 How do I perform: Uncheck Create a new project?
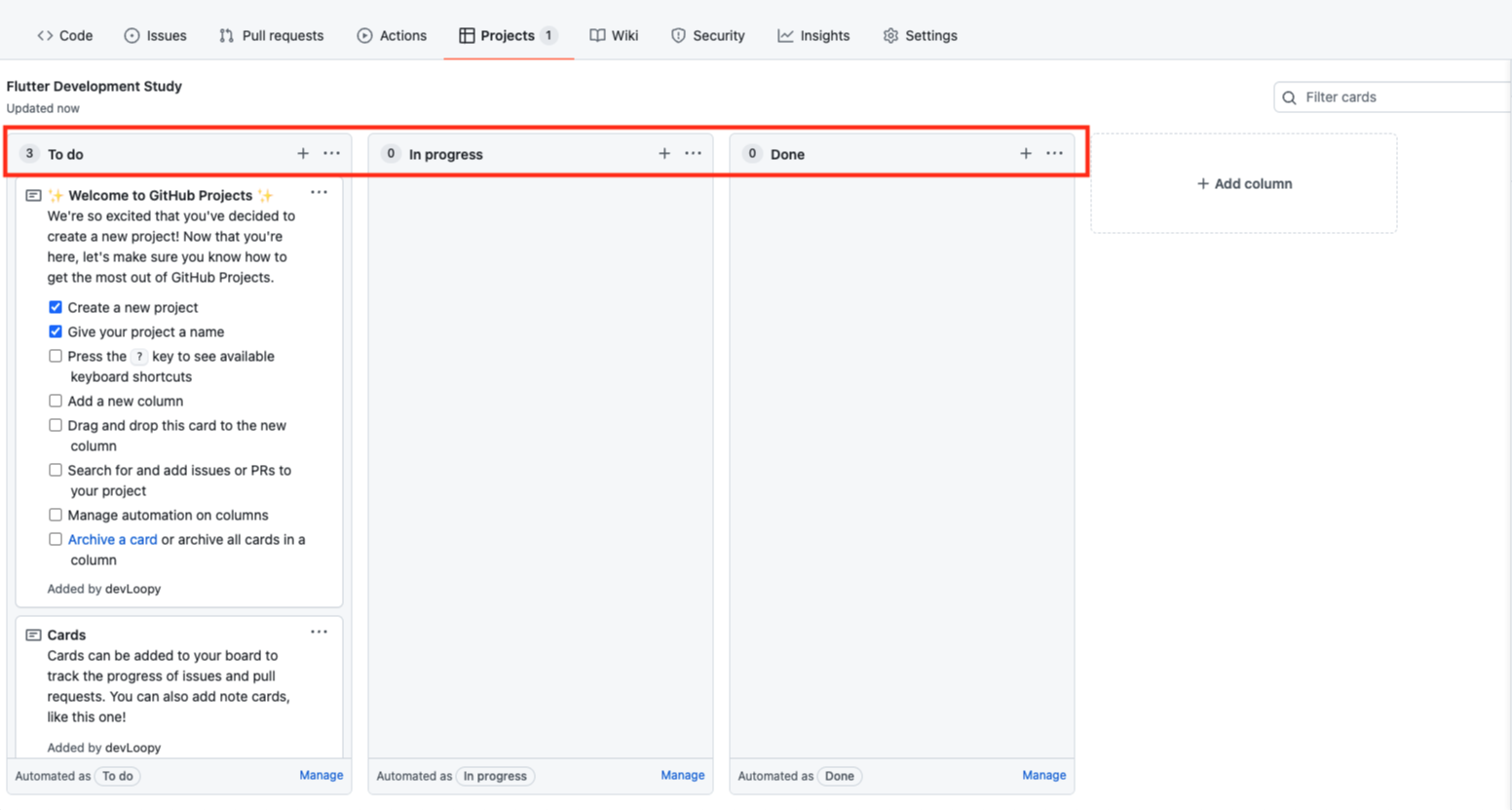[56, 307]
